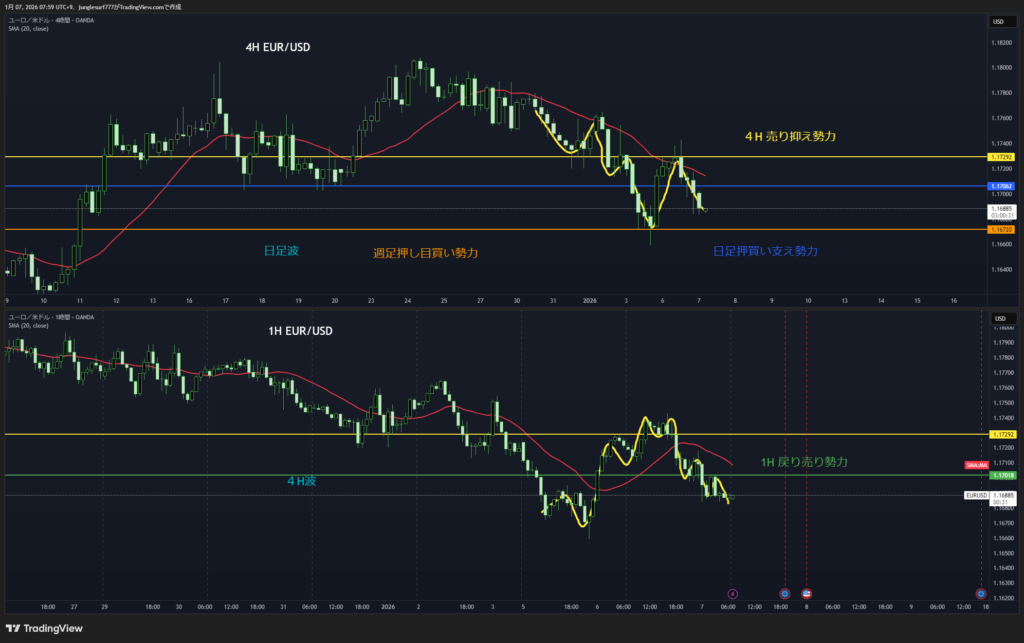This screenshot has width=1024, height=643.
Task: Select the blue 1.17062 price label
Action: pyautogui.click(x=1000, y=186)
